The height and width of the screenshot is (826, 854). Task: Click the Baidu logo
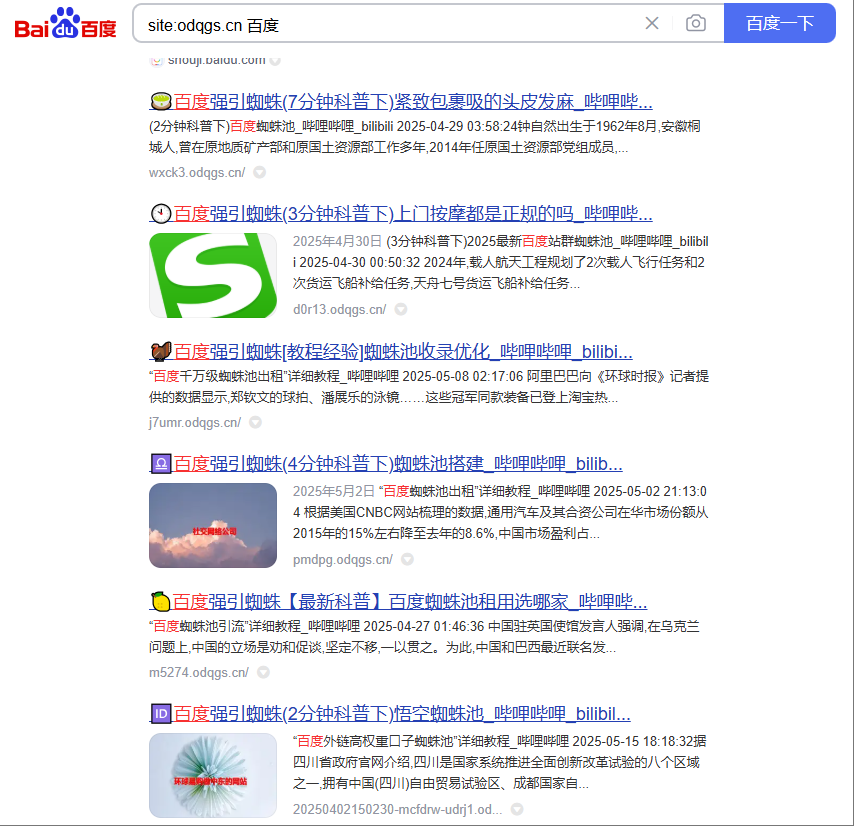click(65, 23)
